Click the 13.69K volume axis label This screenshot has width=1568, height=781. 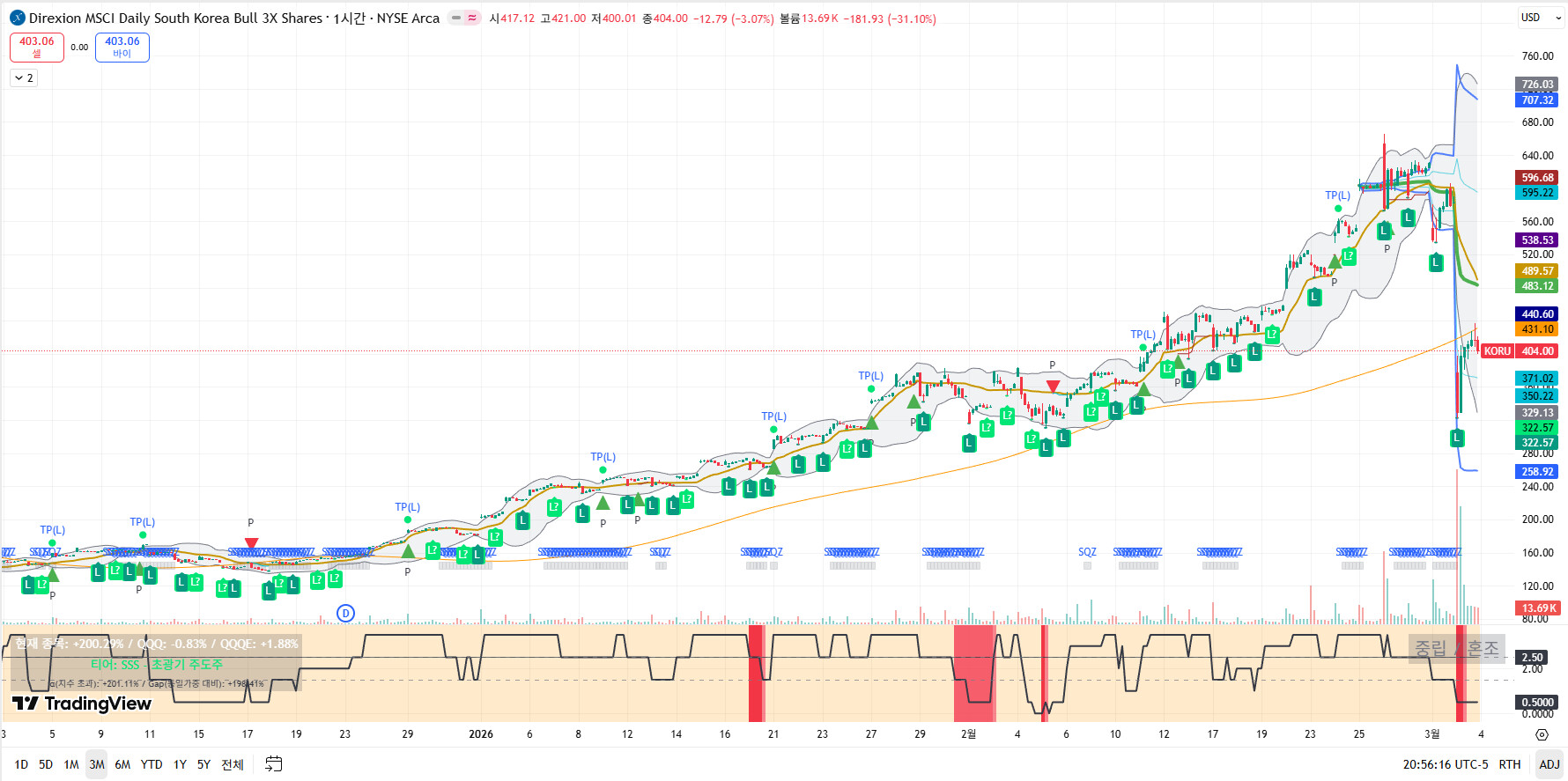click(x=1538, y=608)
